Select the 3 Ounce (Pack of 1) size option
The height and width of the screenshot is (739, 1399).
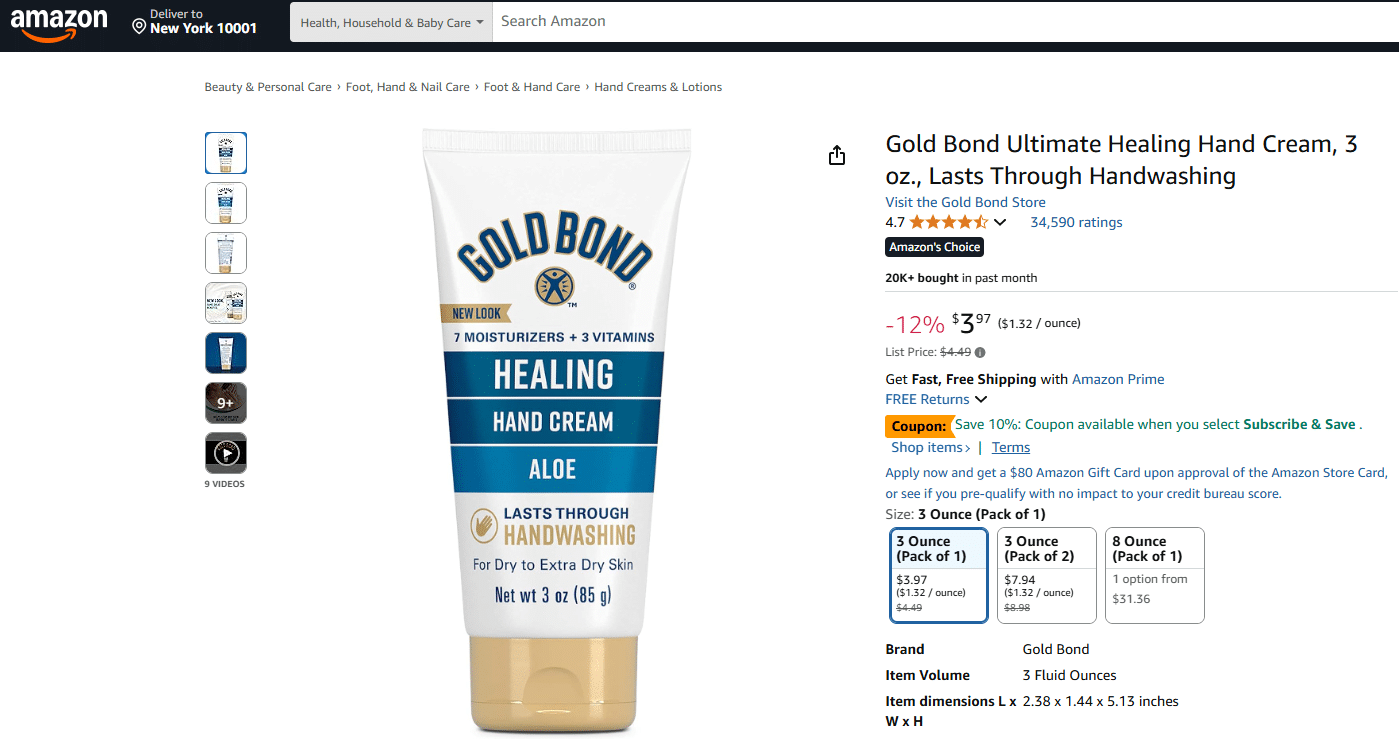point(939,575)
